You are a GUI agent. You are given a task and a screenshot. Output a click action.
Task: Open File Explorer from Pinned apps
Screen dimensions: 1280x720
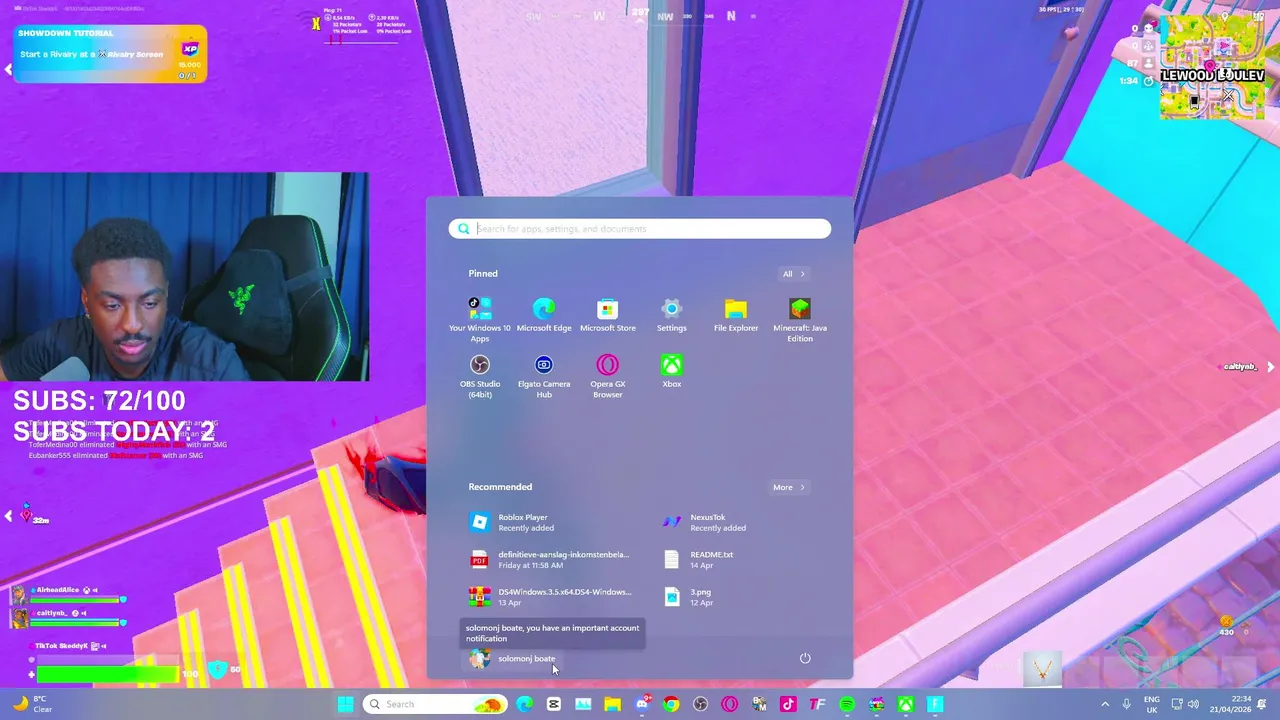[x=736, y=315]
